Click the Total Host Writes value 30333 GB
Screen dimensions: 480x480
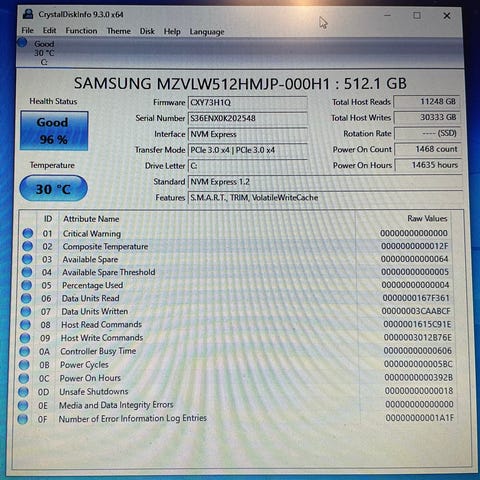pyautogui.click(x=427, y=117)
